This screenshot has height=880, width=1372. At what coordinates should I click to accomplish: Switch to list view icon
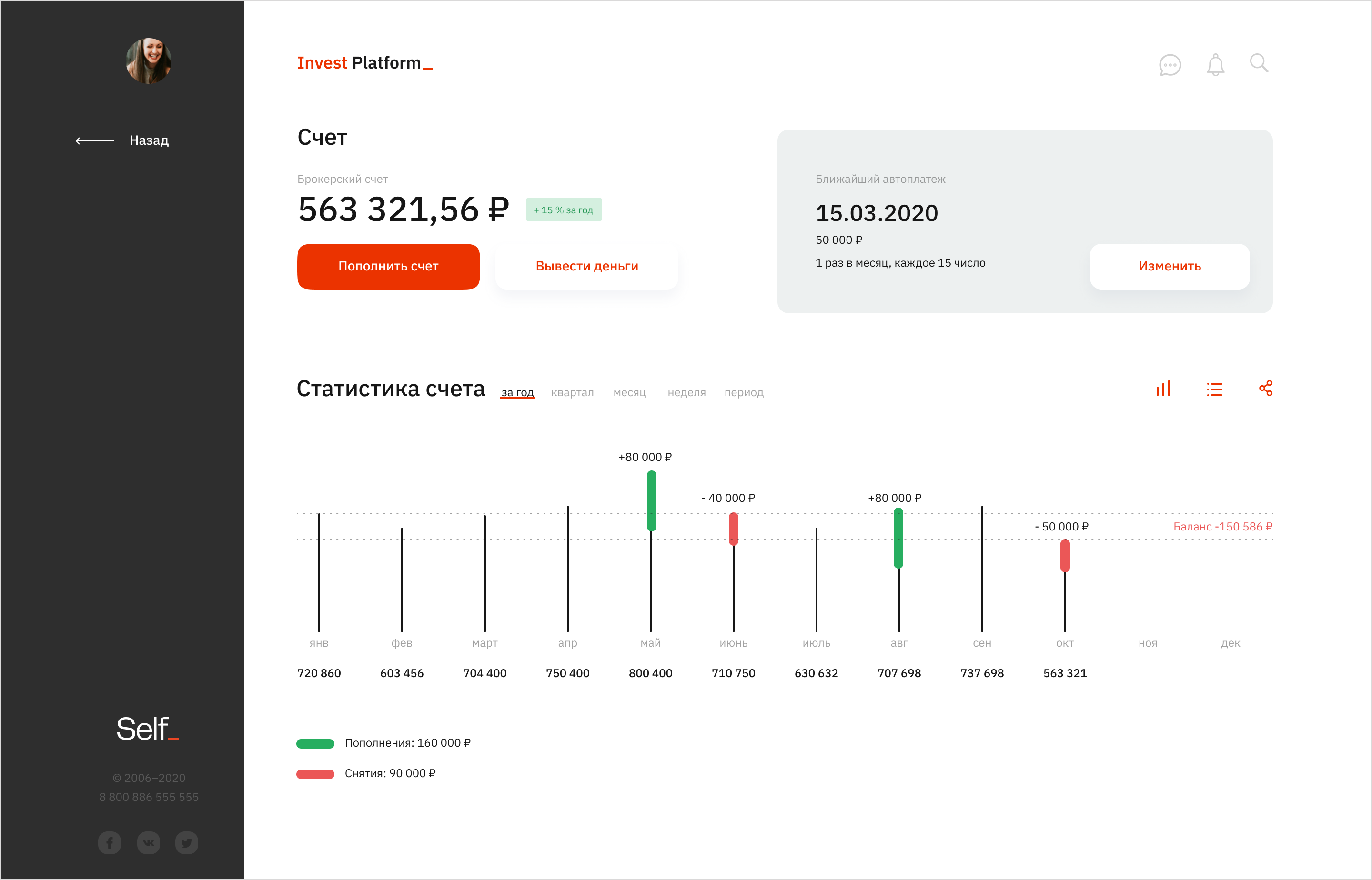point(1215,389)
